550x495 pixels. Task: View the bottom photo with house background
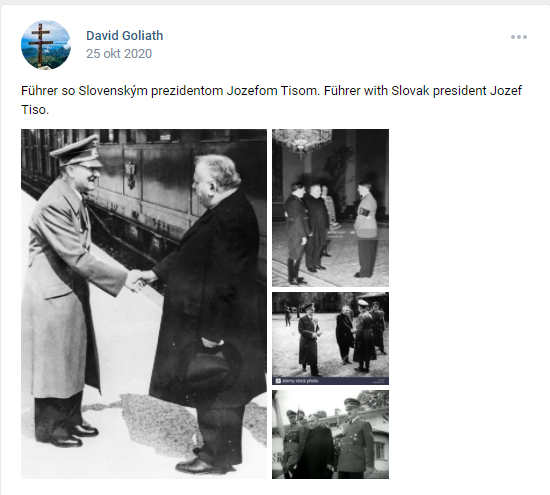click(330, 434)
